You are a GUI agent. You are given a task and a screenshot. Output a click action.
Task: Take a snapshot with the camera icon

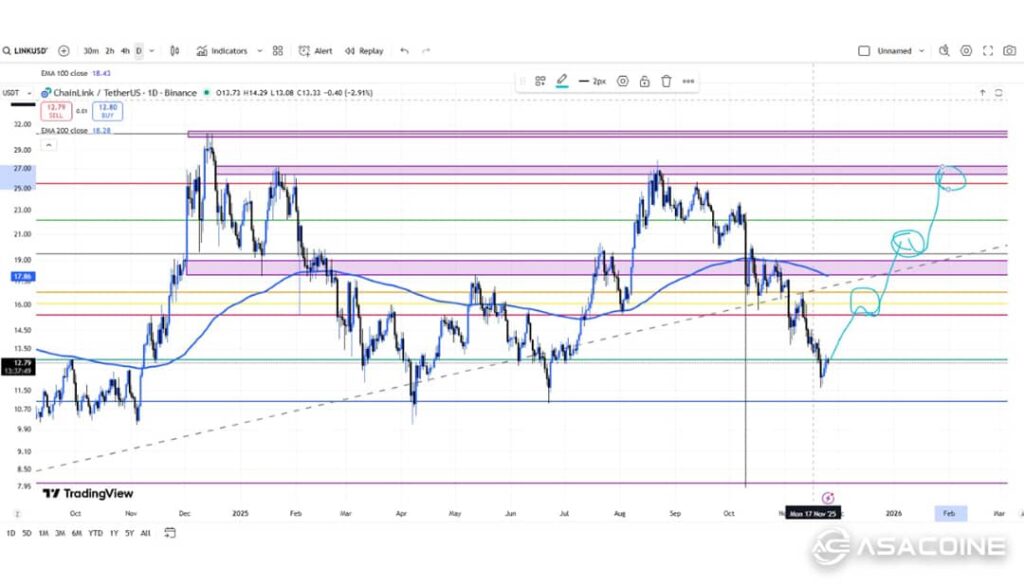[x=1009, y=51]
